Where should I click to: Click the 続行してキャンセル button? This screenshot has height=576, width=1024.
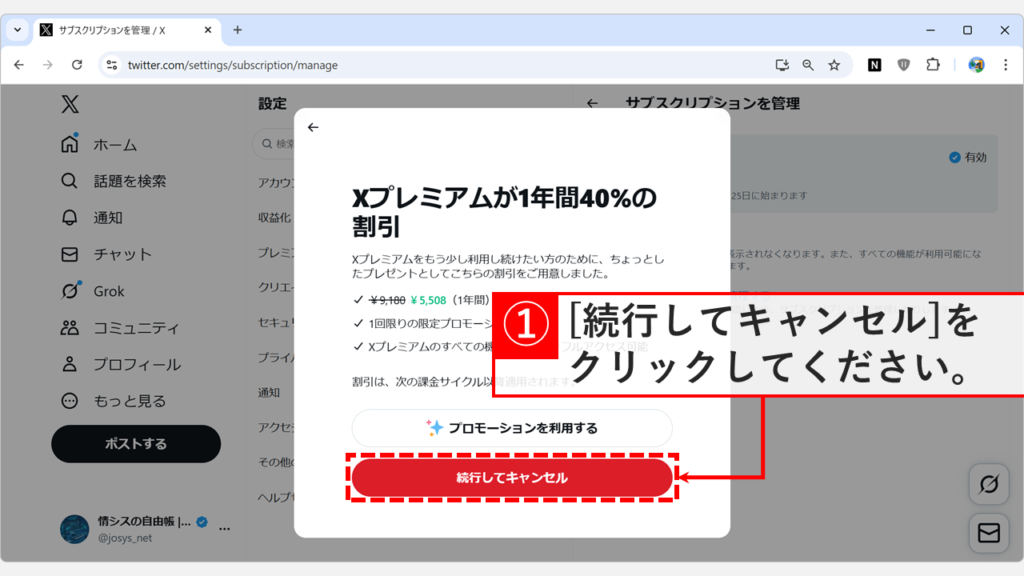(512, 478)
